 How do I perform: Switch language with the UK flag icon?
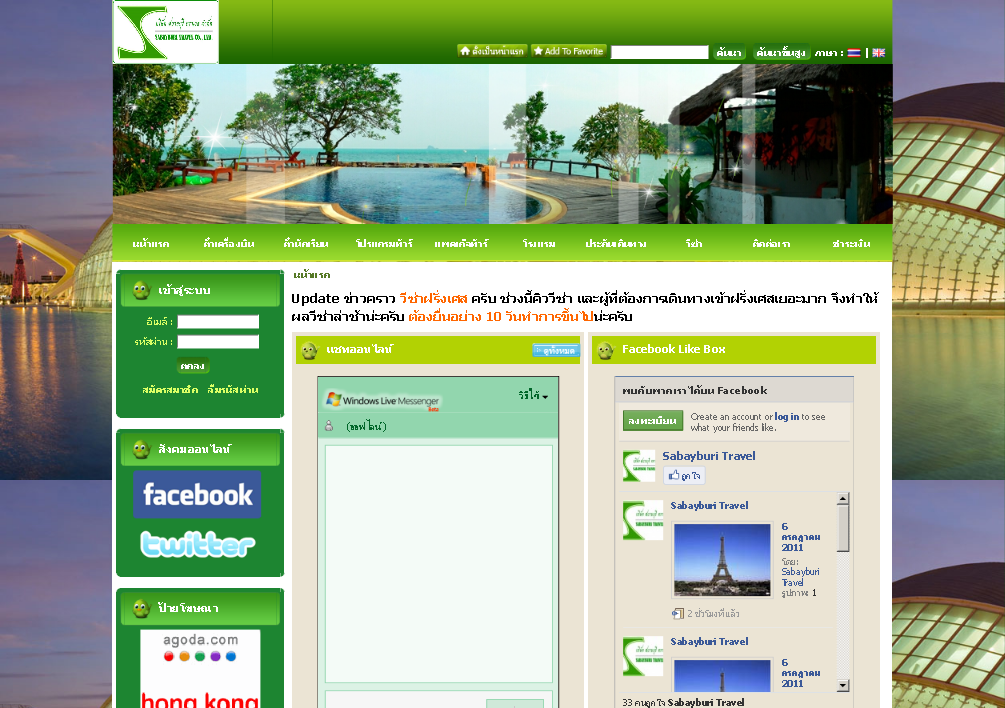(x=879, y=53)
